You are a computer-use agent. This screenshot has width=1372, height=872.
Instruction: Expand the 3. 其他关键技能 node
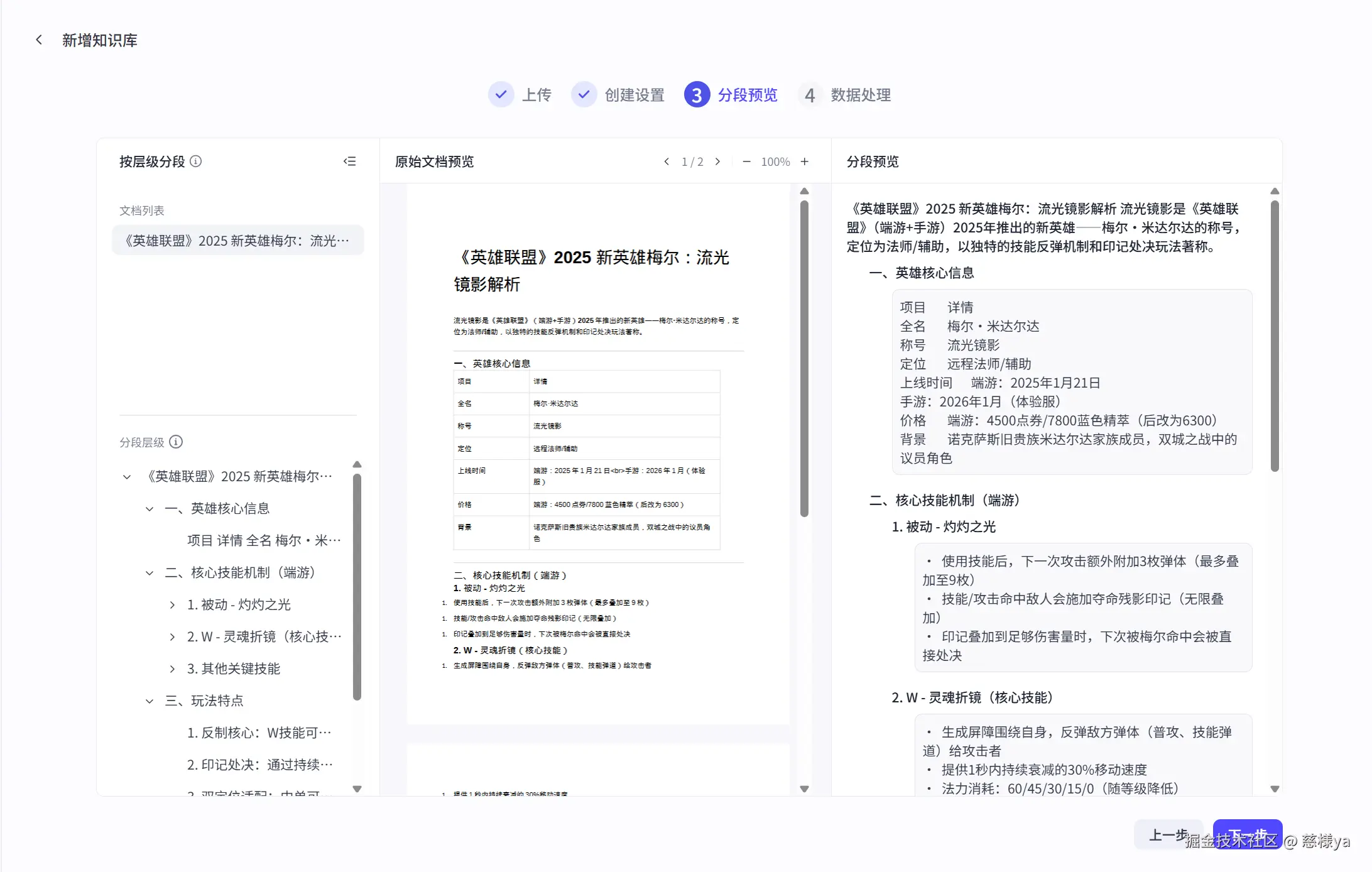(172, 668)
